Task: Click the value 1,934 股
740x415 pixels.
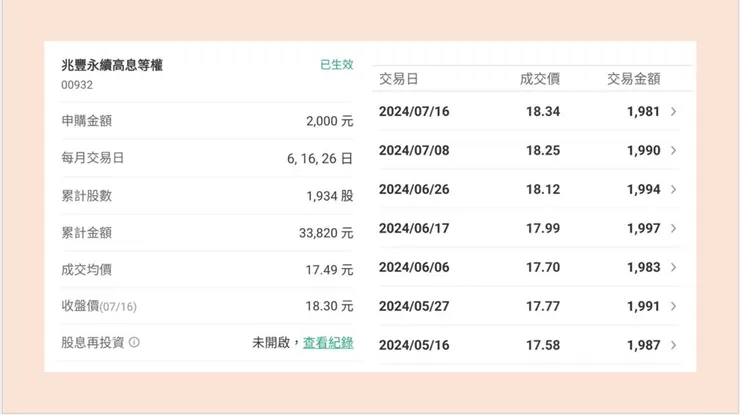Action: click(x=330, y=196)
